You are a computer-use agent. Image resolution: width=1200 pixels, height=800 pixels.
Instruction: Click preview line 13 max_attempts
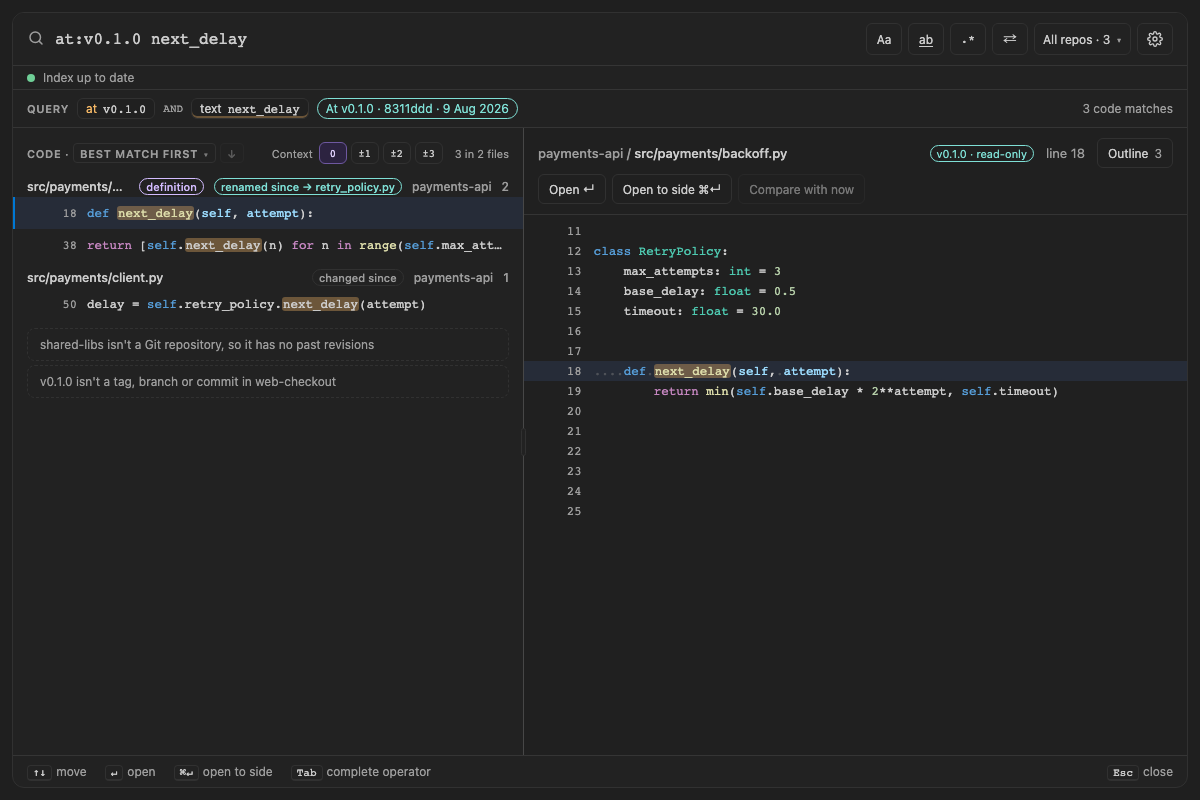pos(856,271)
